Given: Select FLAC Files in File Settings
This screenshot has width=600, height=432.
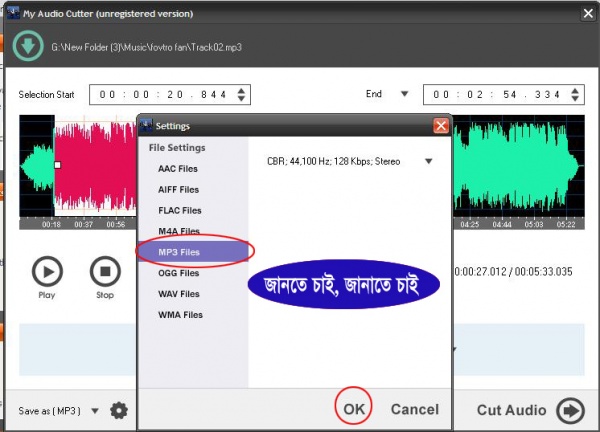Looking at the screenshot, I should tap(179, 210).
